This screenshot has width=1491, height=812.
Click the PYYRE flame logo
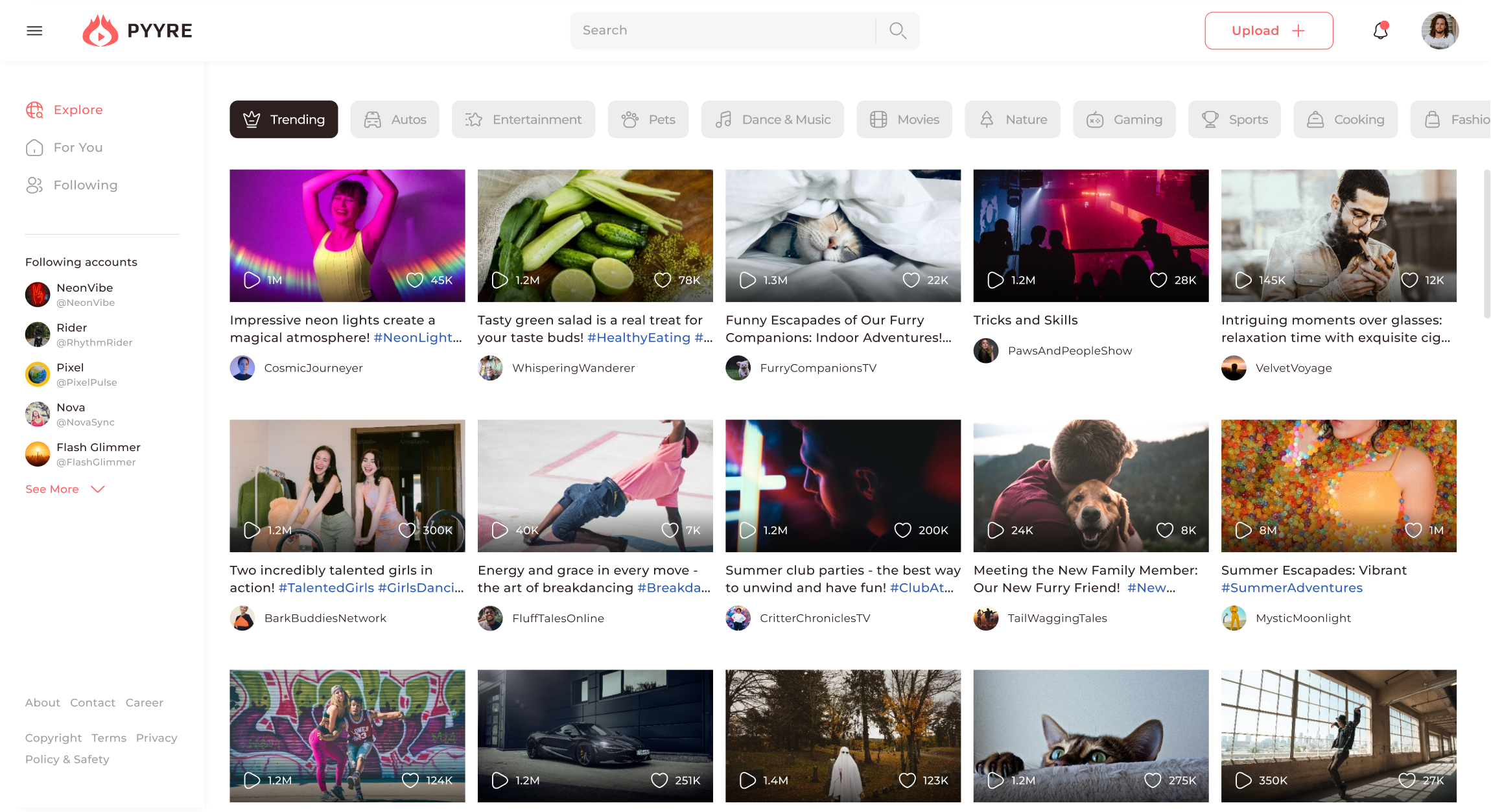(100, 30)
